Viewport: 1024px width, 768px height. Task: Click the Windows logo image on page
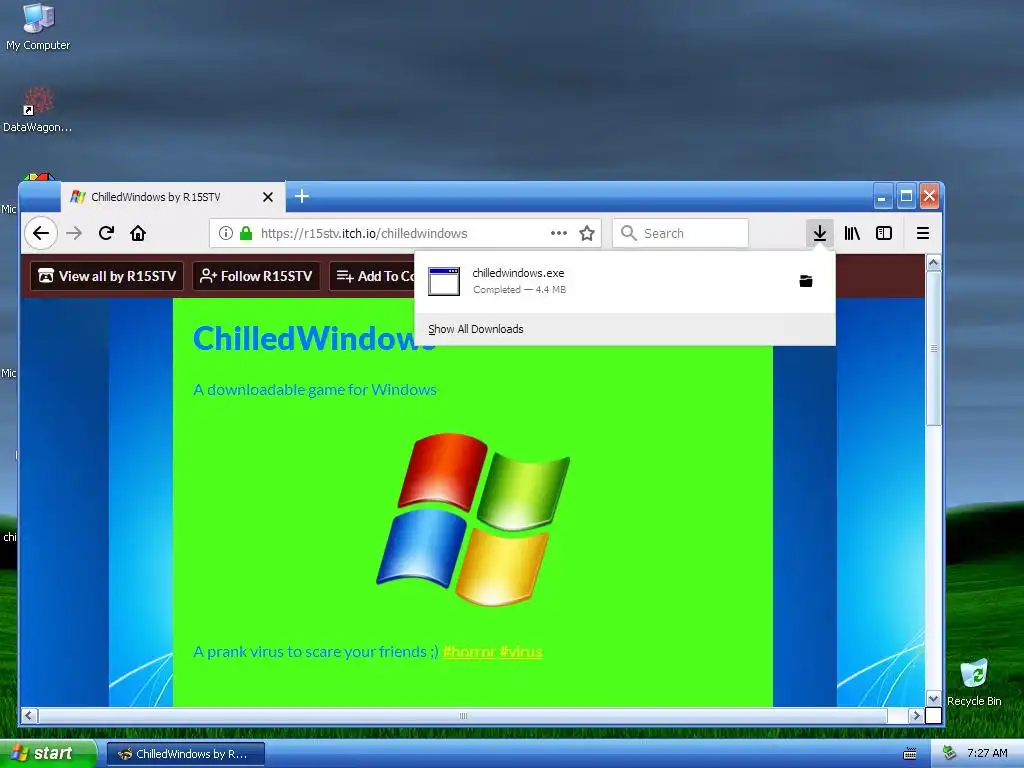[473, 520]
